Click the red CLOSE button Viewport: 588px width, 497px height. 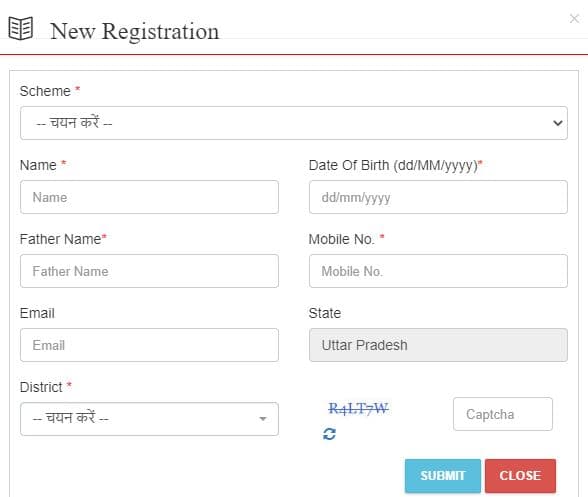pos(520,476)
